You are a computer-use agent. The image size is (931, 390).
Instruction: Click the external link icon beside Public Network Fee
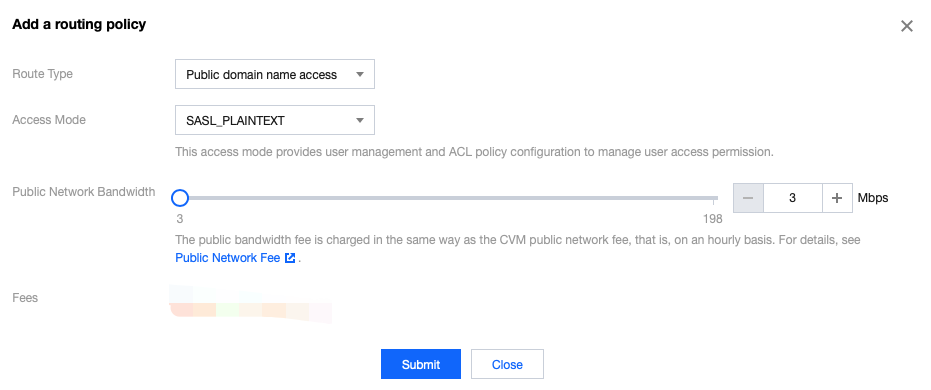point(290,258)
